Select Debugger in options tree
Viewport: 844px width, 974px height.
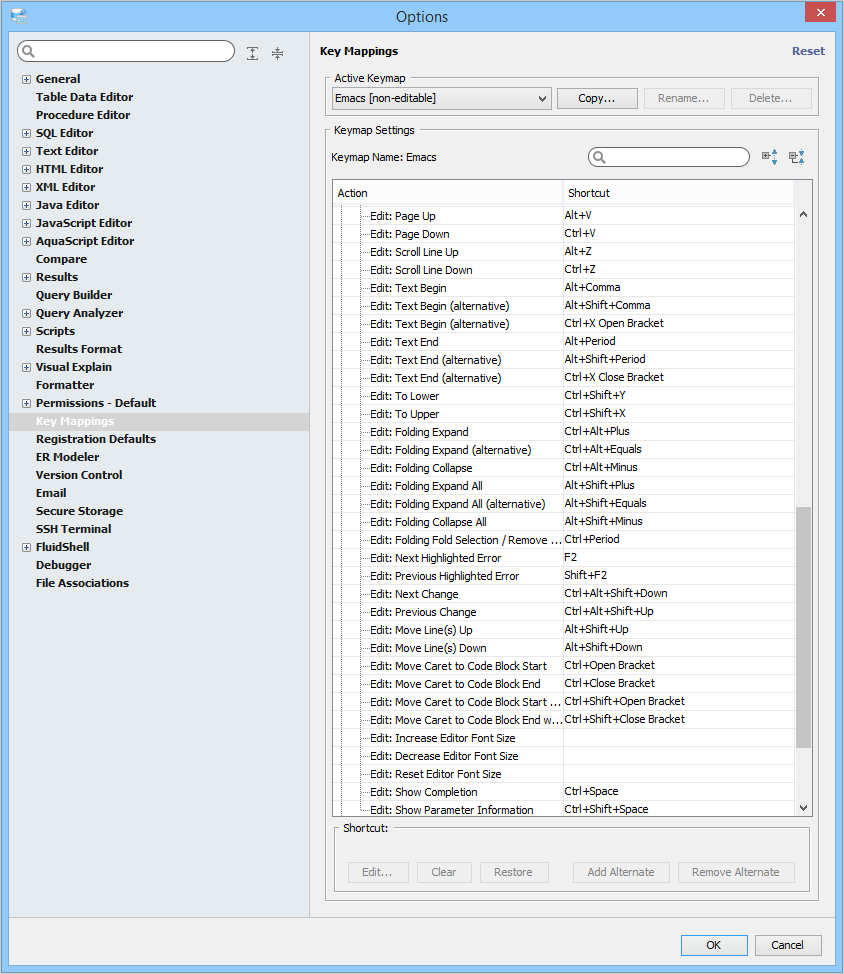tap(63, 565)
